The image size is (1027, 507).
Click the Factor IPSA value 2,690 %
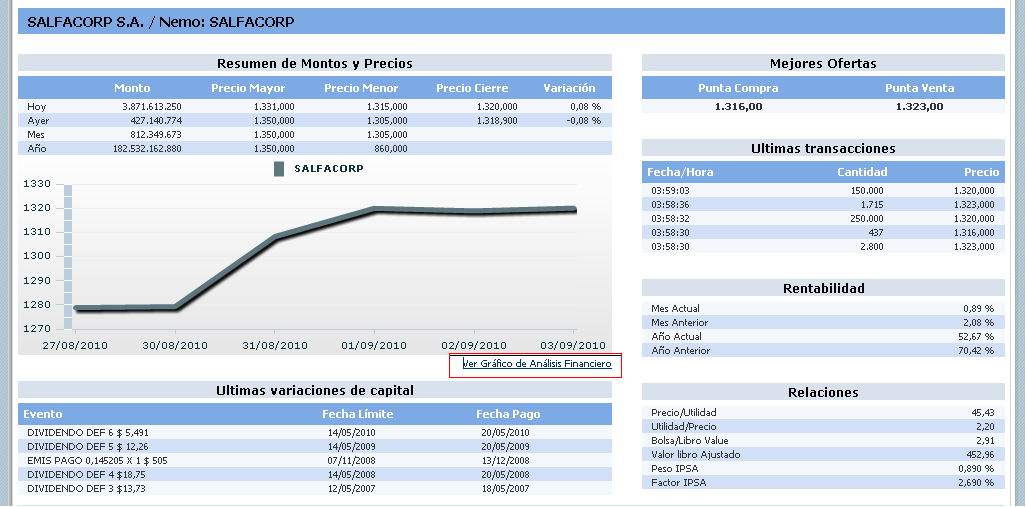click(x=976, y=483)
